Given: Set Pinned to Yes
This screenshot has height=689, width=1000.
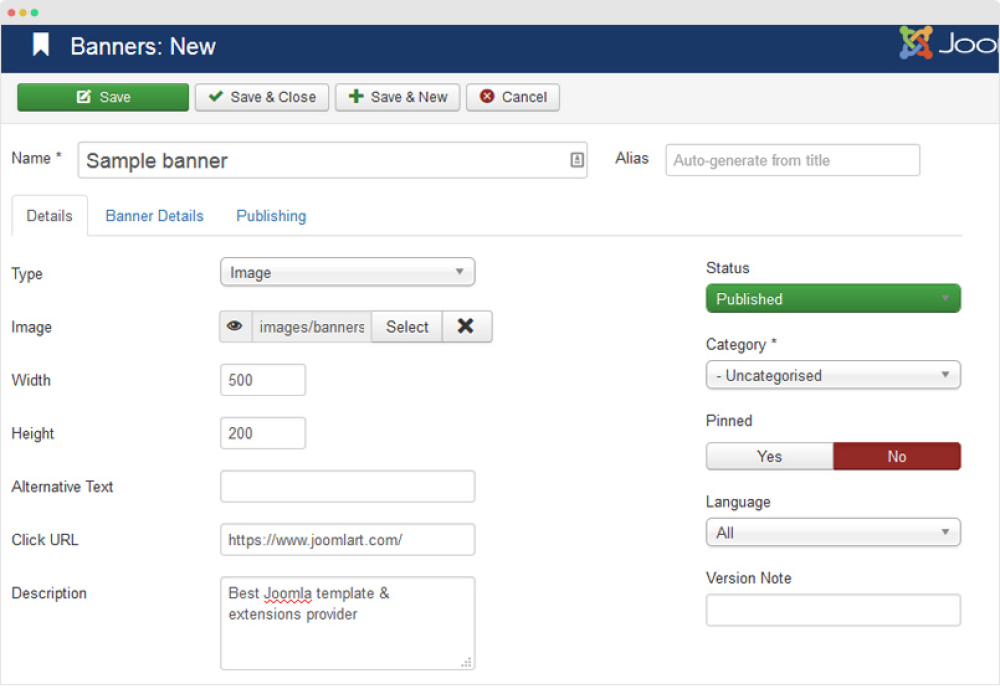Looking at the screenshot, I should 769,456.
